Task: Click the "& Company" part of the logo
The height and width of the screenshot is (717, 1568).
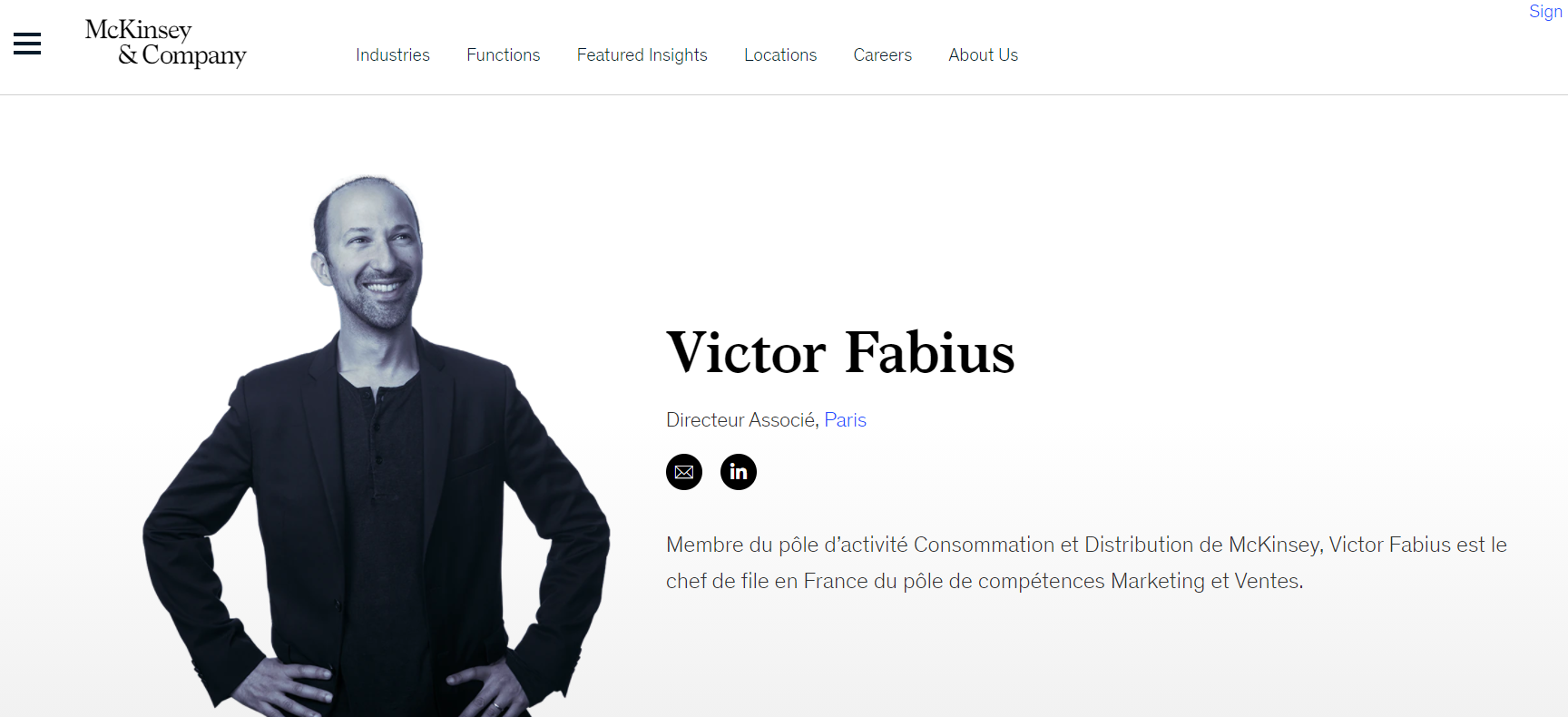Action: tap(182, 55)
